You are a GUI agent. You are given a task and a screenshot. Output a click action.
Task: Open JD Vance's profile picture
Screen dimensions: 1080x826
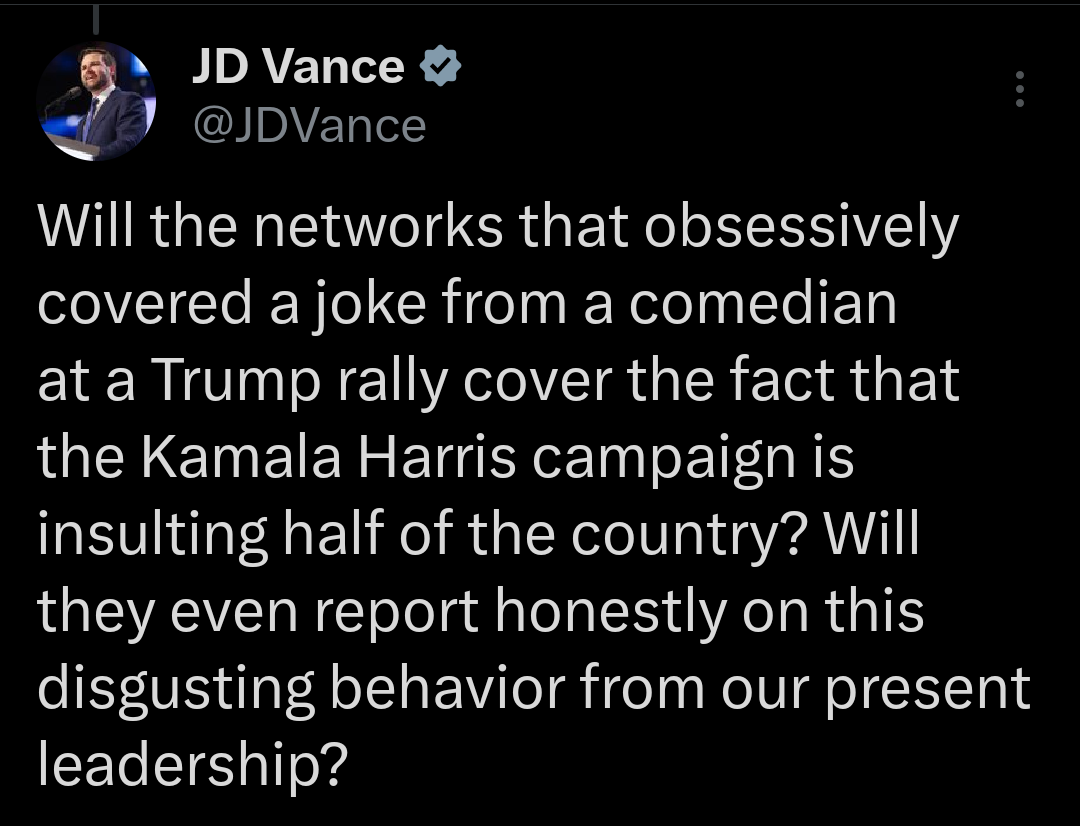(x=96, y=101)
